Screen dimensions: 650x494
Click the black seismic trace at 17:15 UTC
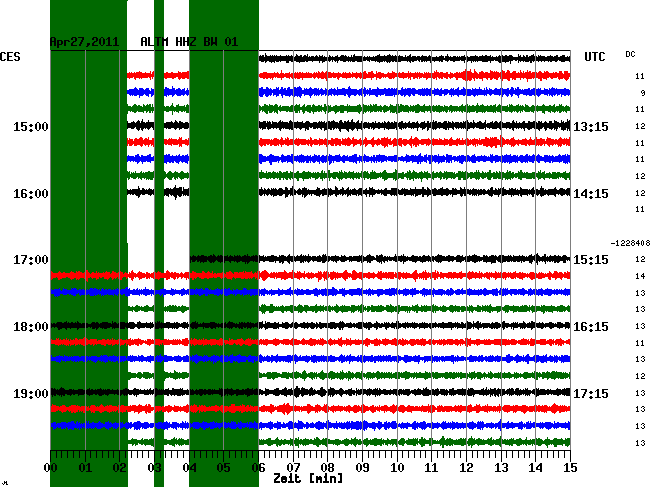pos(310,392)
